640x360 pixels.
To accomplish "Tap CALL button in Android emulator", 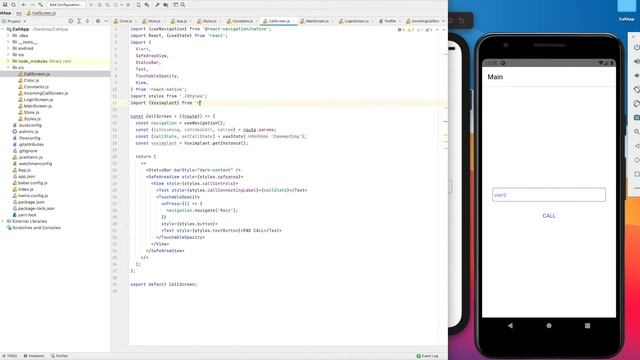I will coord(549,216).
